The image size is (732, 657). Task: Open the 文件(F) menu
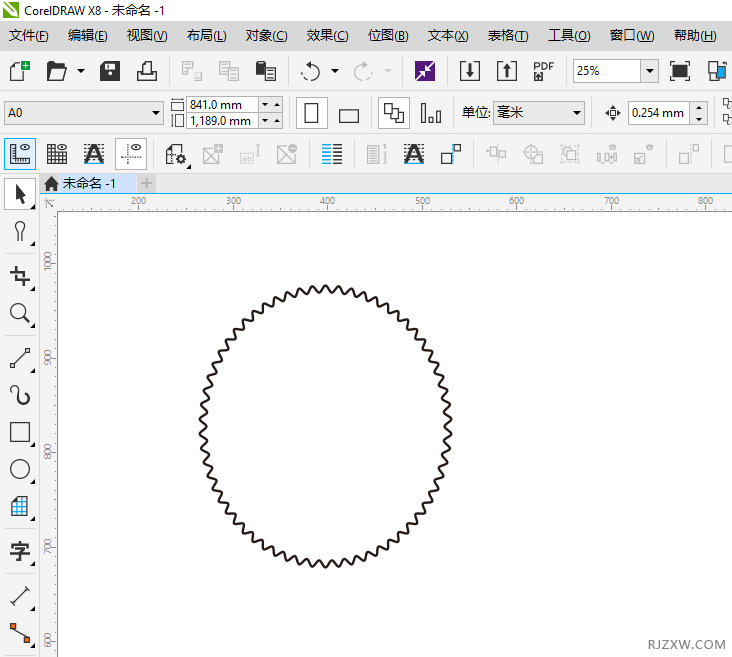coord(29,36)
